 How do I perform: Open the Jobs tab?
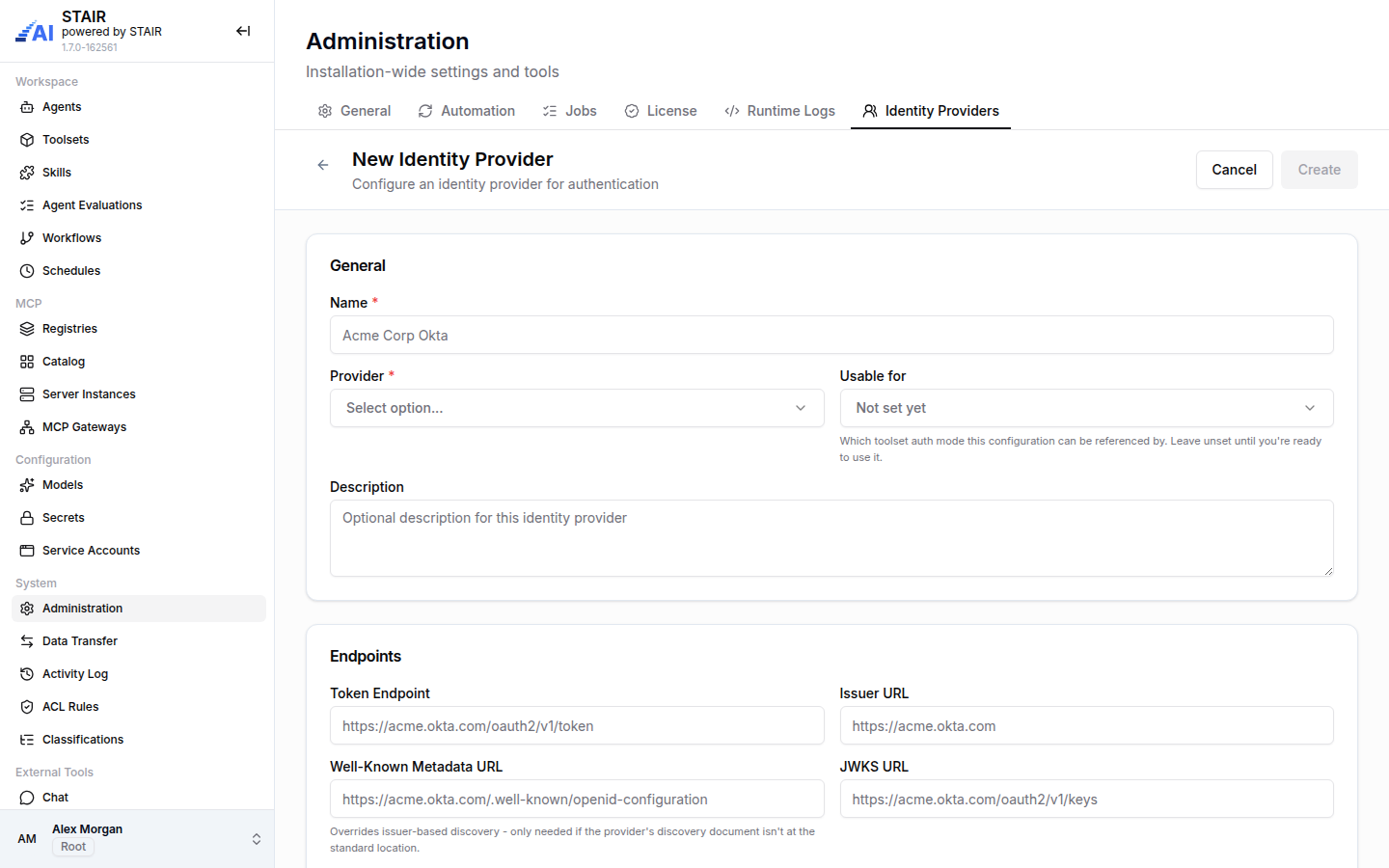[569, 111]
